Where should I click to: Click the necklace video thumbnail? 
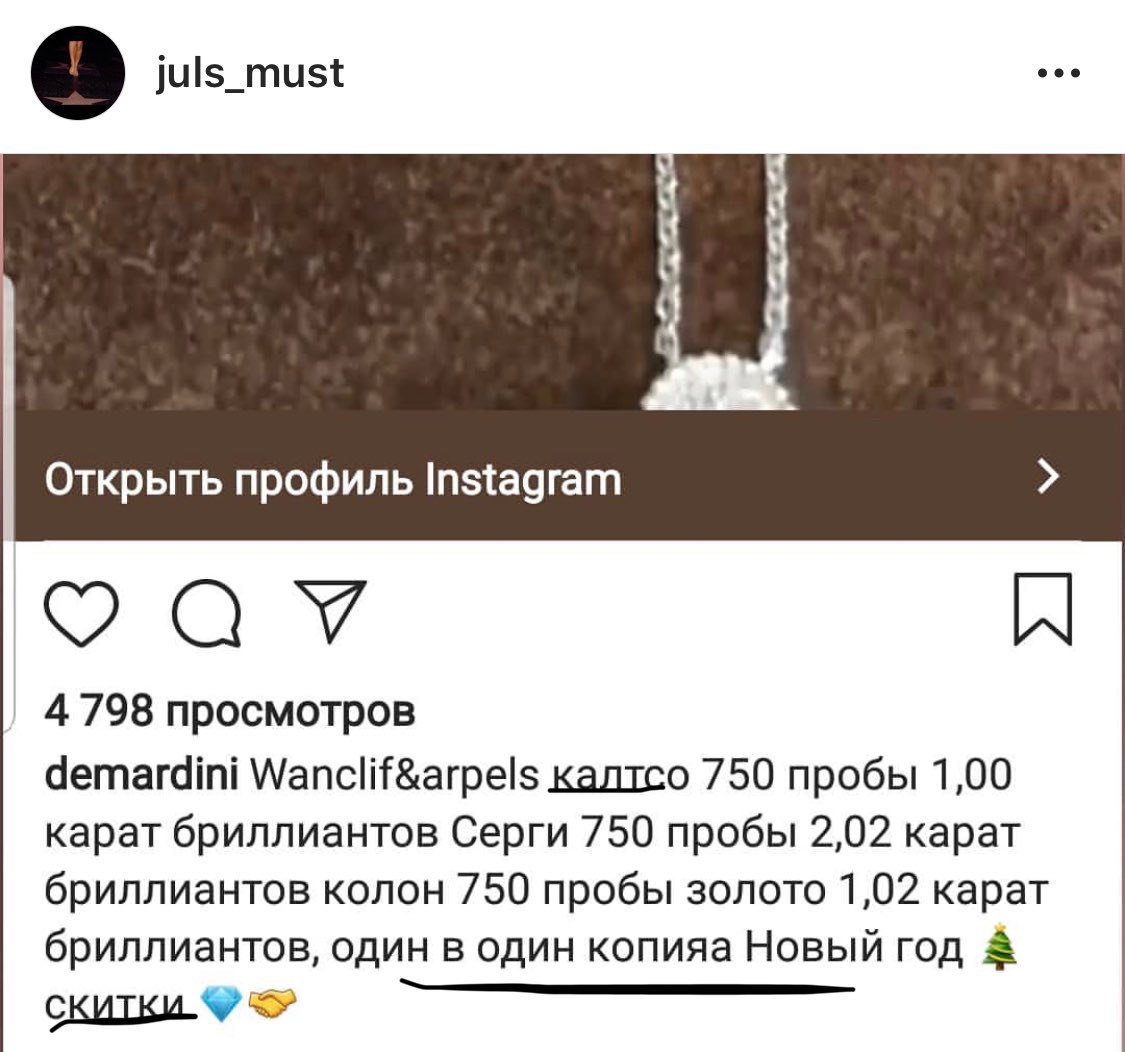point(562,281)
